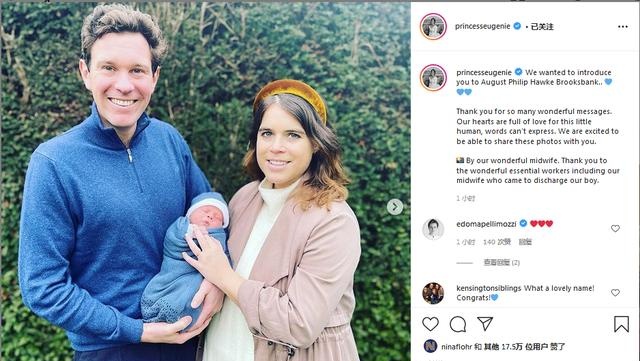Open the family photo image
Image resolution: width=640 pixels, height=361 pixels.
205,182
